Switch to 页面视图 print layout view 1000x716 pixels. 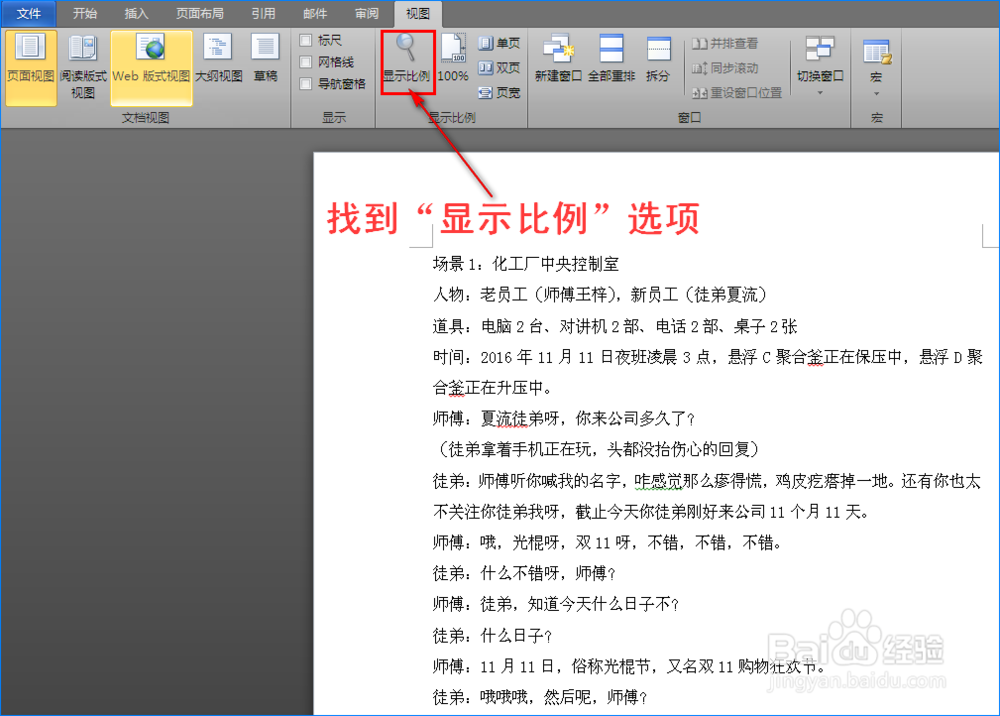[x=31, y=68]
